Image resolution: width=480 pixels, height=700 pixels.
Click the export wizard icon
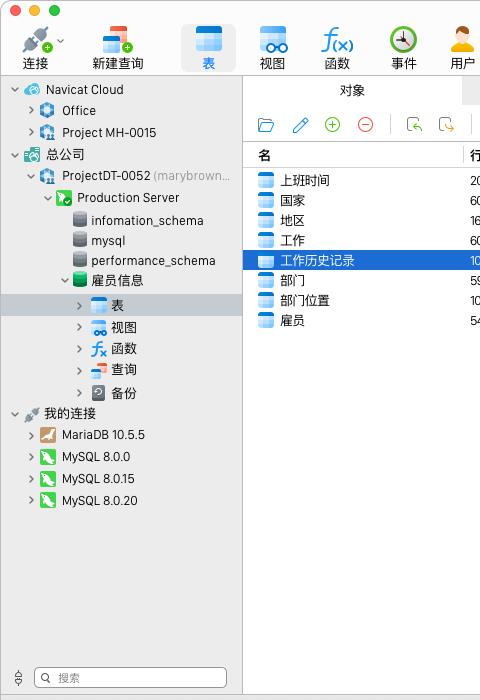tap(446, 125)
